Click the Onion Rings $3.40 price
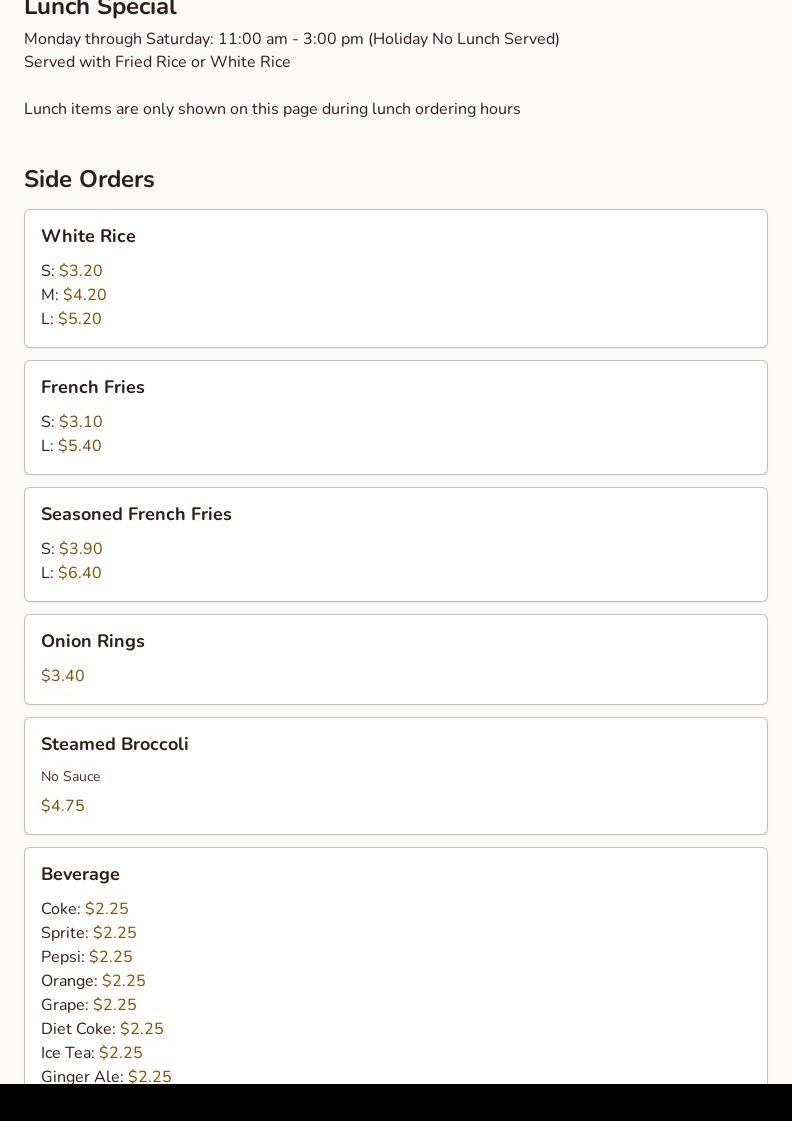 [63, 676]
